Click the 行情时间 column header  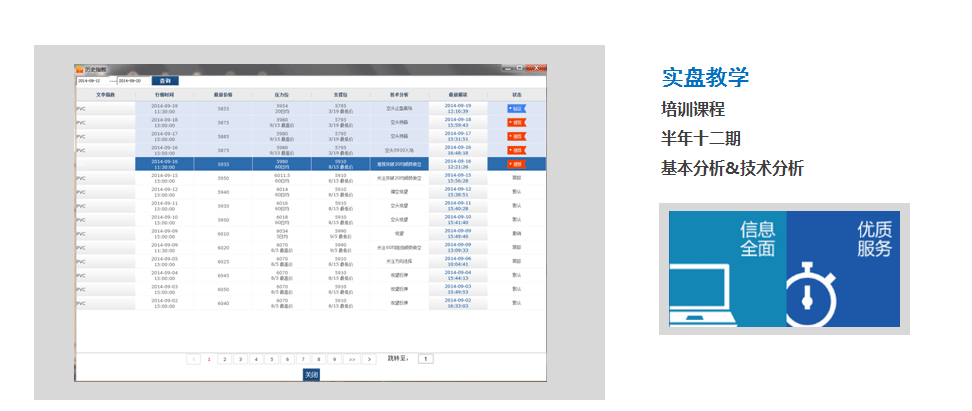164,95
